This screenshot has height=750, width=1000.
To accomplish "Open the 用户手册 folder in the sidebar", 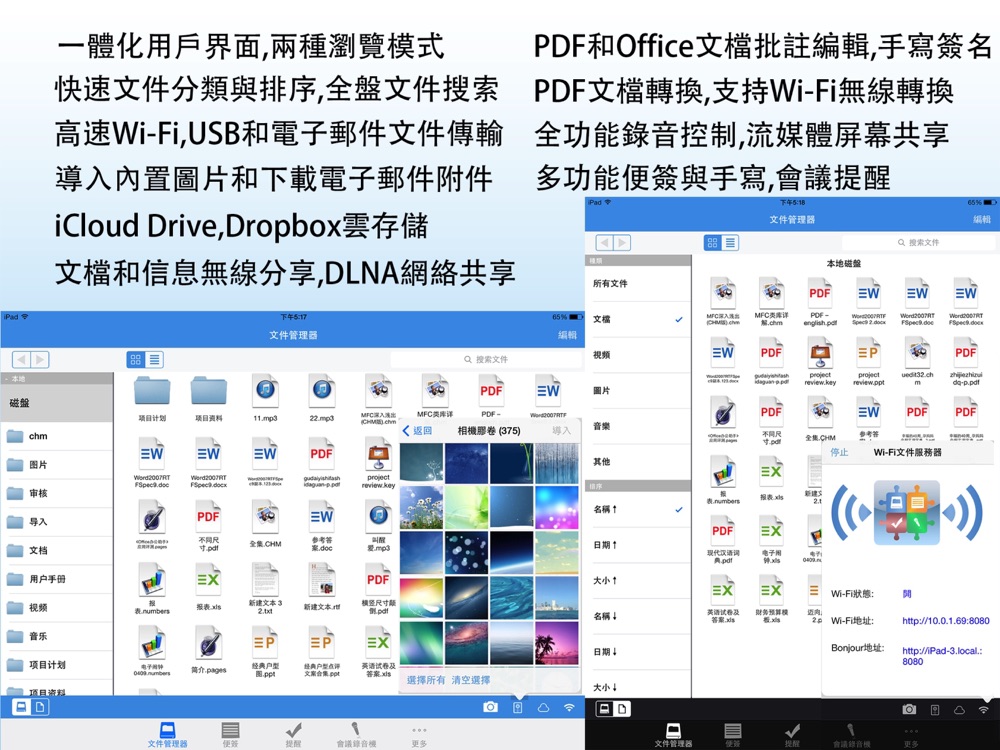I will pos(57,579).
